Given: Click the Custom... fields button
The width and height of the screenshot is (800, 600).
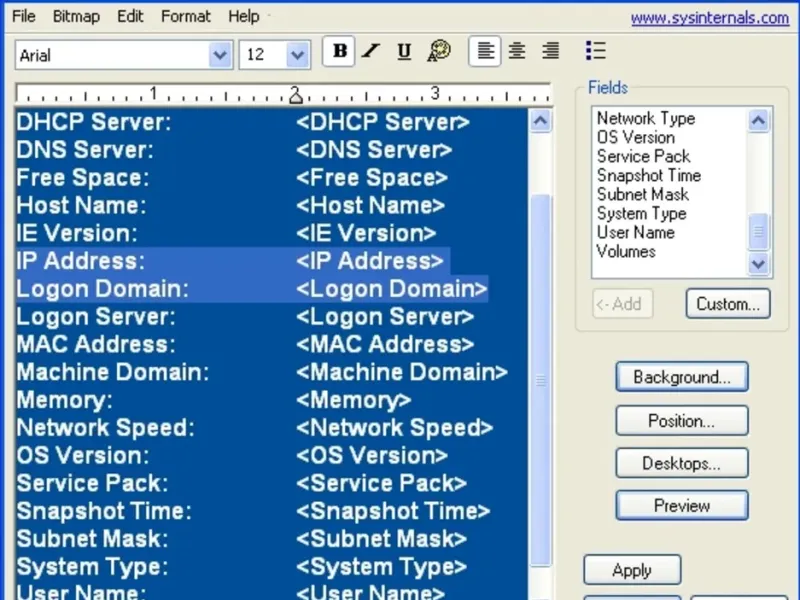Looking at the screenshot, I should coord(728,304).
